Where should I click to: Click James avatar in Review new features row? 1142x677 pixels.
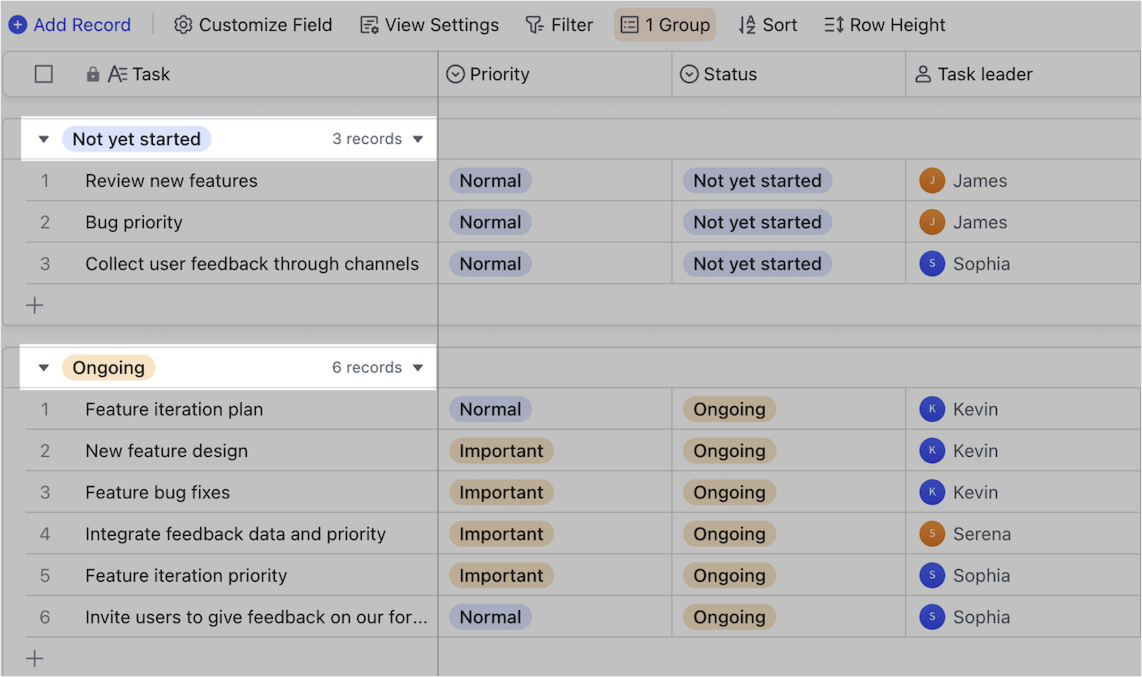tap(932, 181)
